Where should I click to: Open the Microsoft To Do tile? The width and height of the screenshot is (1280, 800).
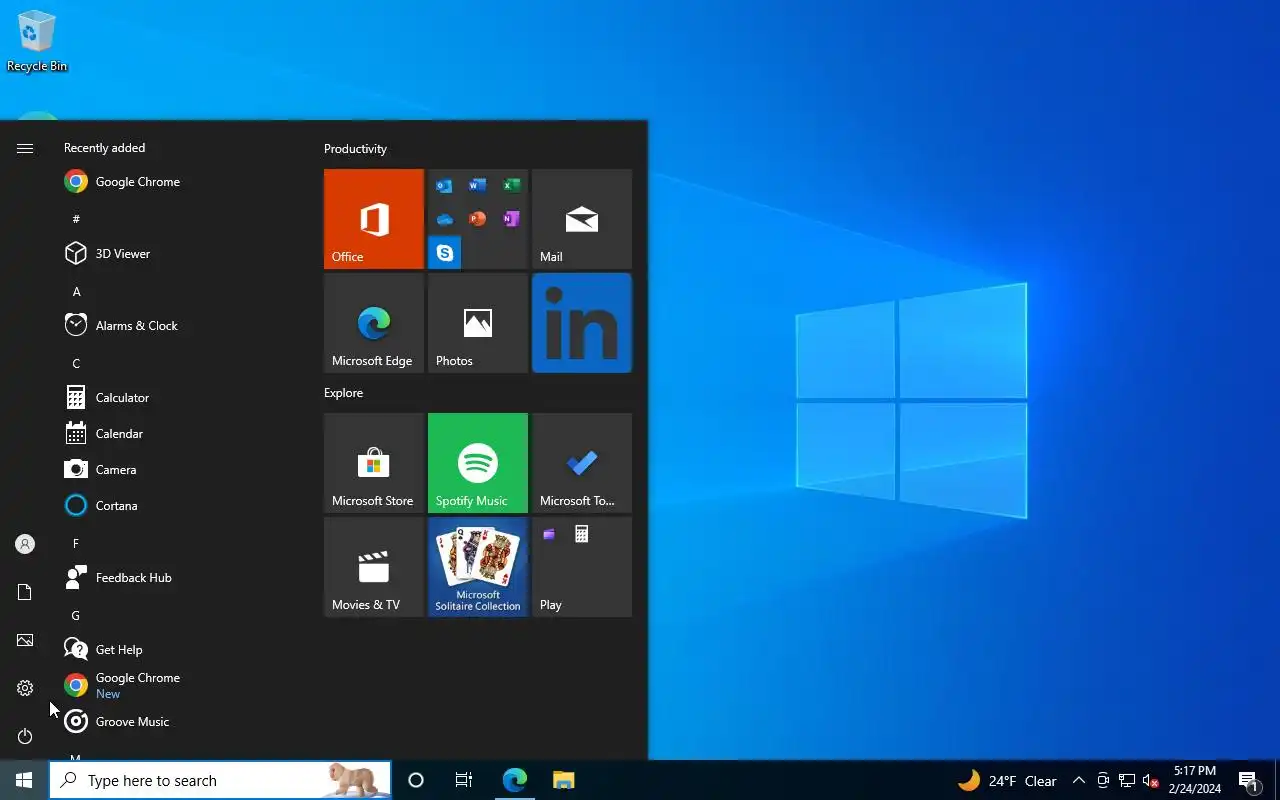click(x=582, y=463)
